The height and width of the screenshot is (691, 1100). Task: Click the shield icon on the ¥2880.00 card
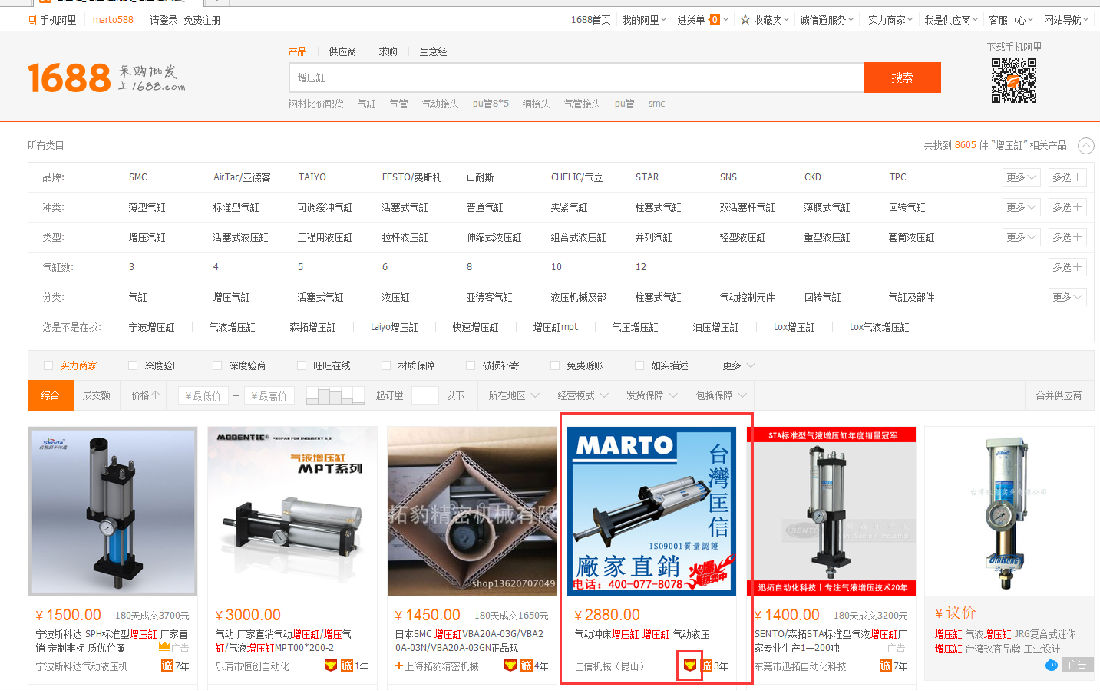(690, 665)
